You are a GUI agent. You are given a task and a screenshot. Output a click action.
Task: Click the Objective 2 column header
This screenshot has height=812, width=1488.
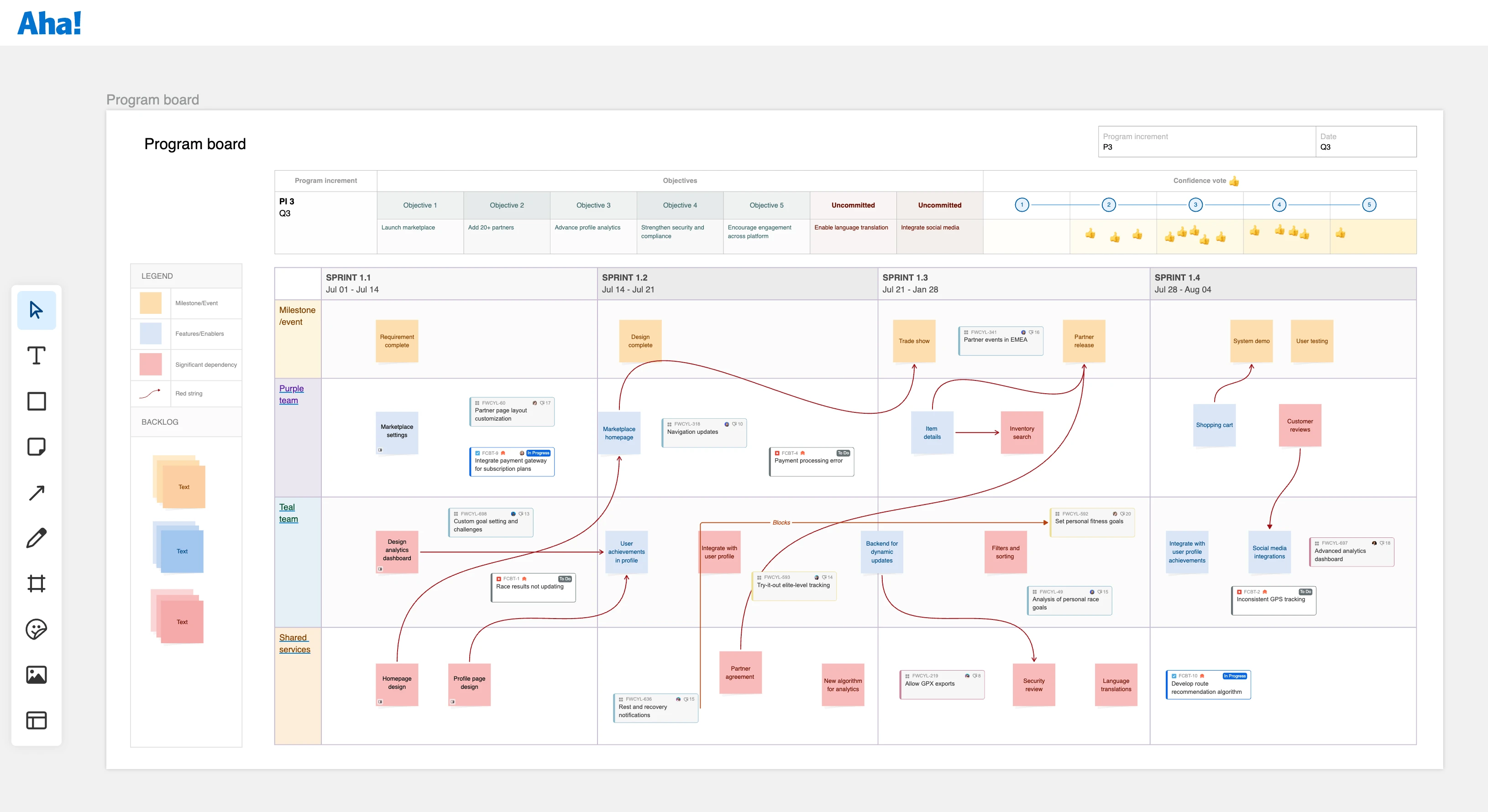[507, 205]
